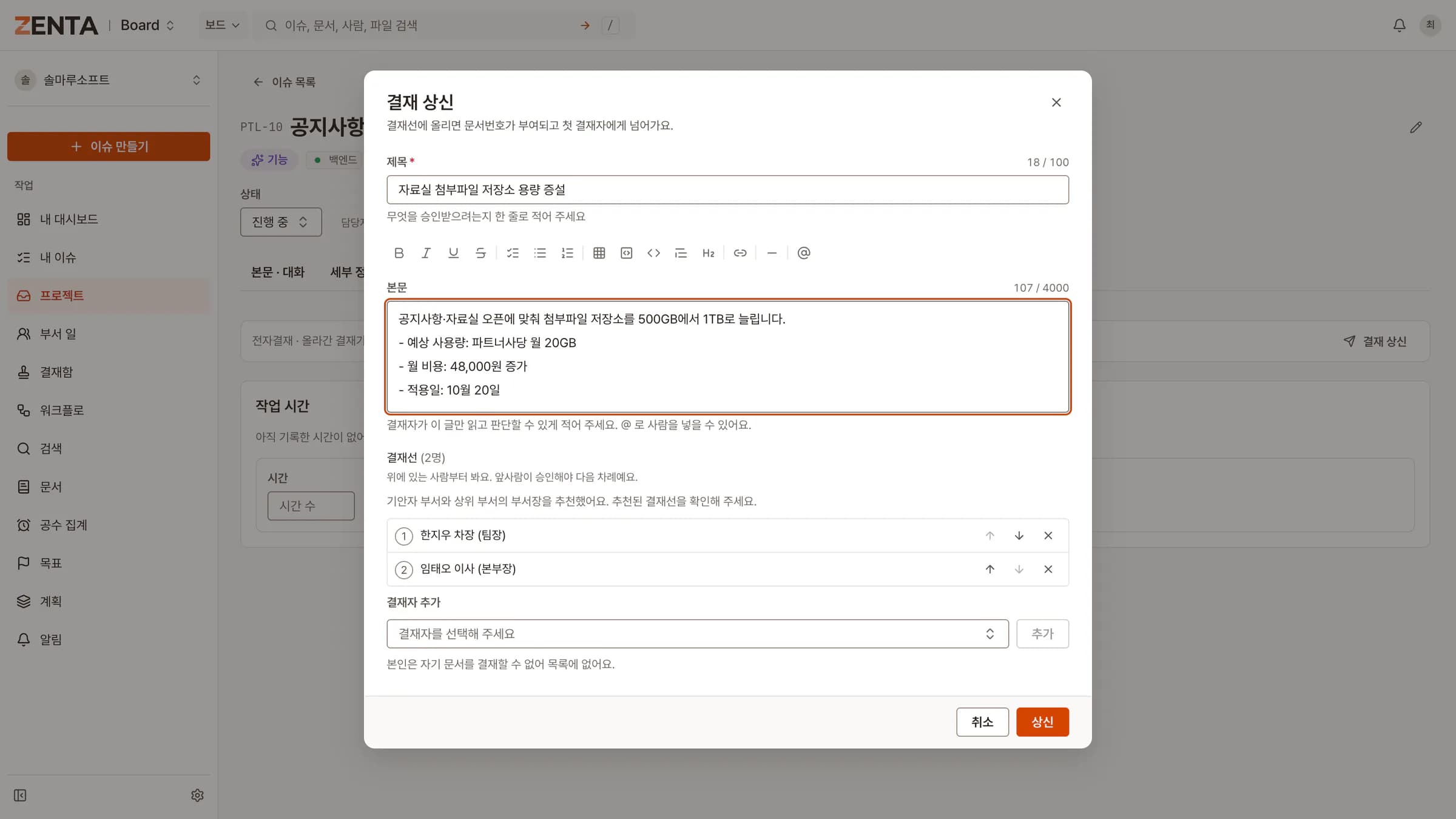Open the 진행 중 status dropdown
Viewport: 1456px width, 819px height.
point(281,222)
